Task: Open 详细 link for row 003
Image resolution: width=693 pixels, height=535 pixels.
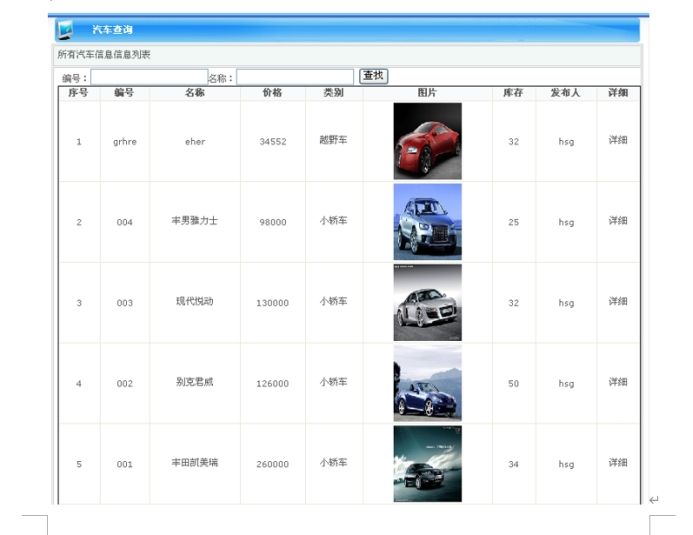Action: coord(618,301)
